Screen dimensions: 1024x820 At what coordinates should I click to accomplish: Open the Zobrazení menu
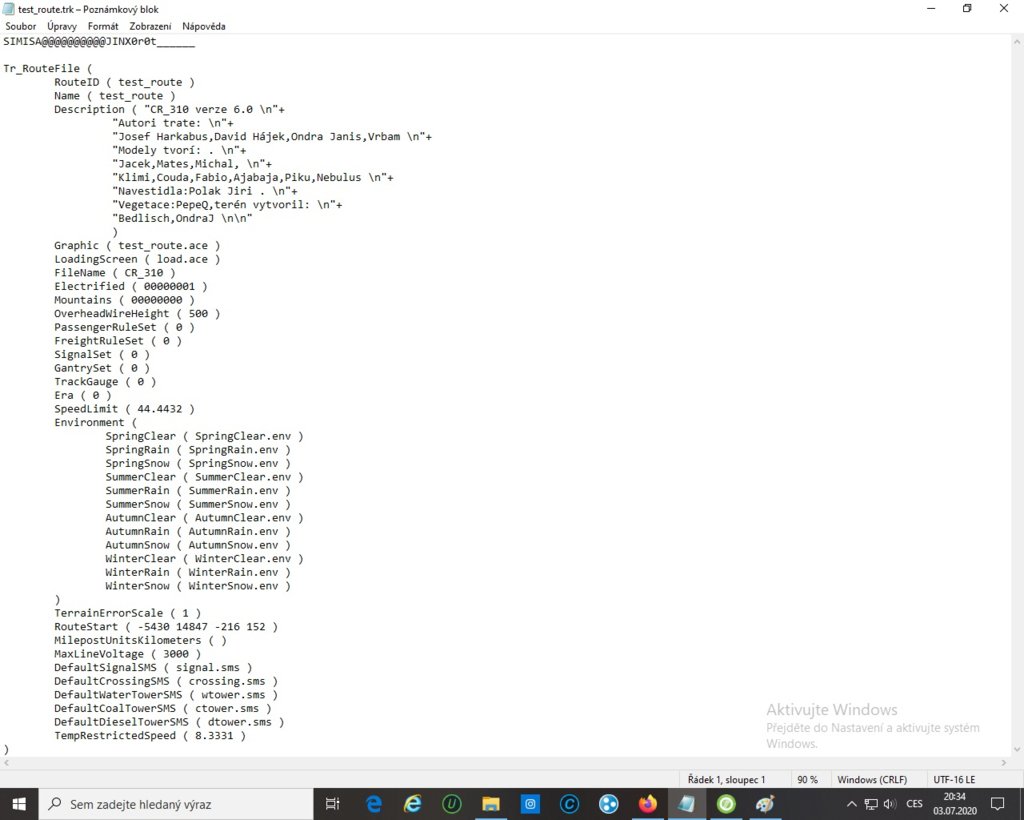pyautogui.click(x=149, y=26)
